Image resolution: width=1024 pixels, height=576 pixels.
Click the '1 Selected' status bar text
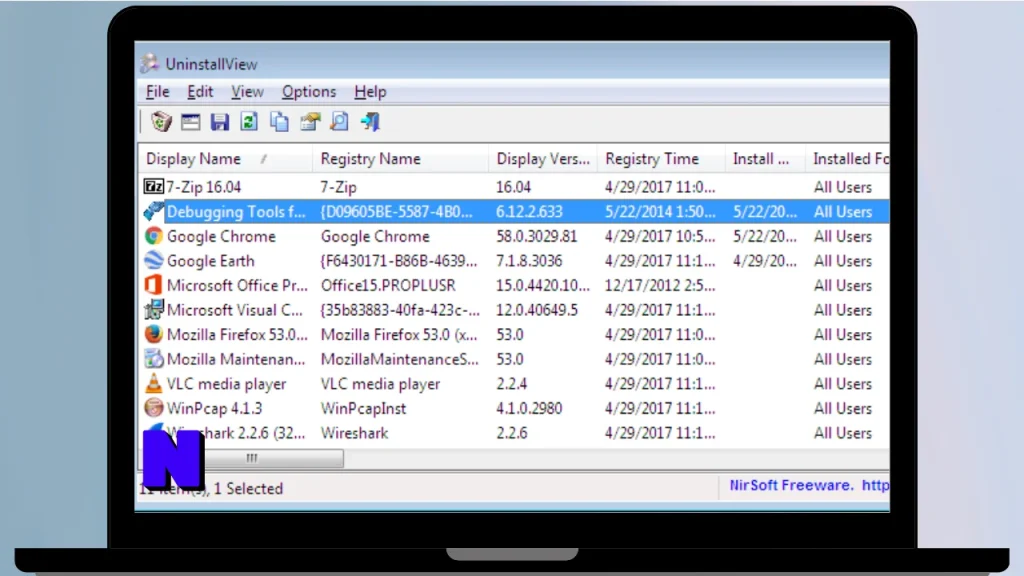[x=248, y=488]
